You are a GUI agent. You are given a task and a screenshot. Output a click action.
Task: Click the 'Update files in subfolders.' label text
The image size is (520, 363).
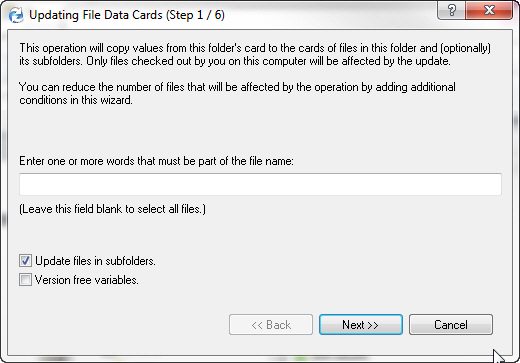pos(95,261)
